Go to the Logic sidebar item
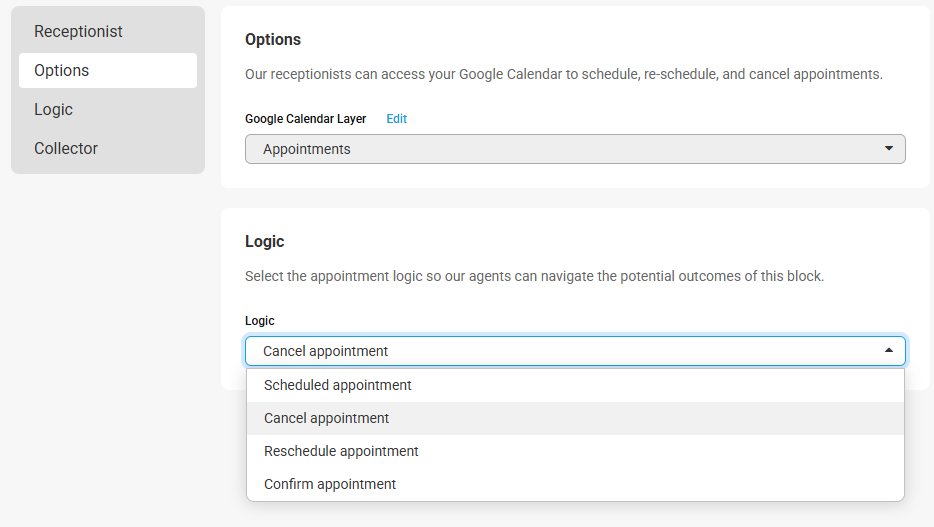This screenshot has width=934, height=527. pos(54,110)
